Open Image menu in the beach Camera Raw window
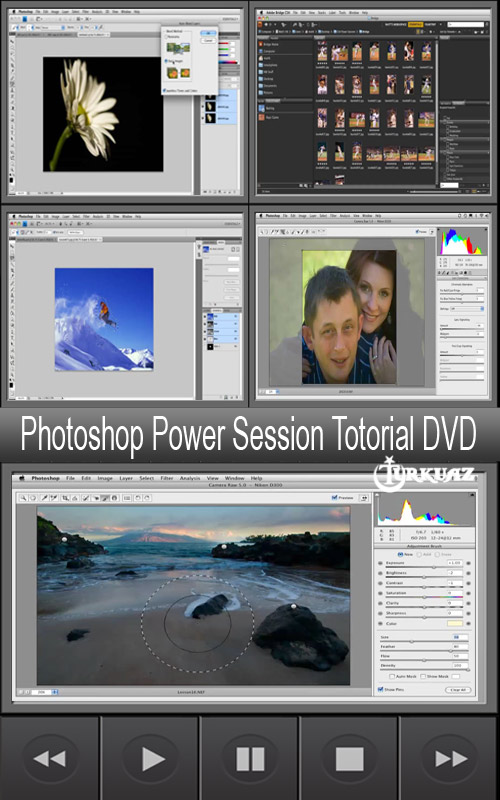Screen dimensions: 500x800 point(105,478)
